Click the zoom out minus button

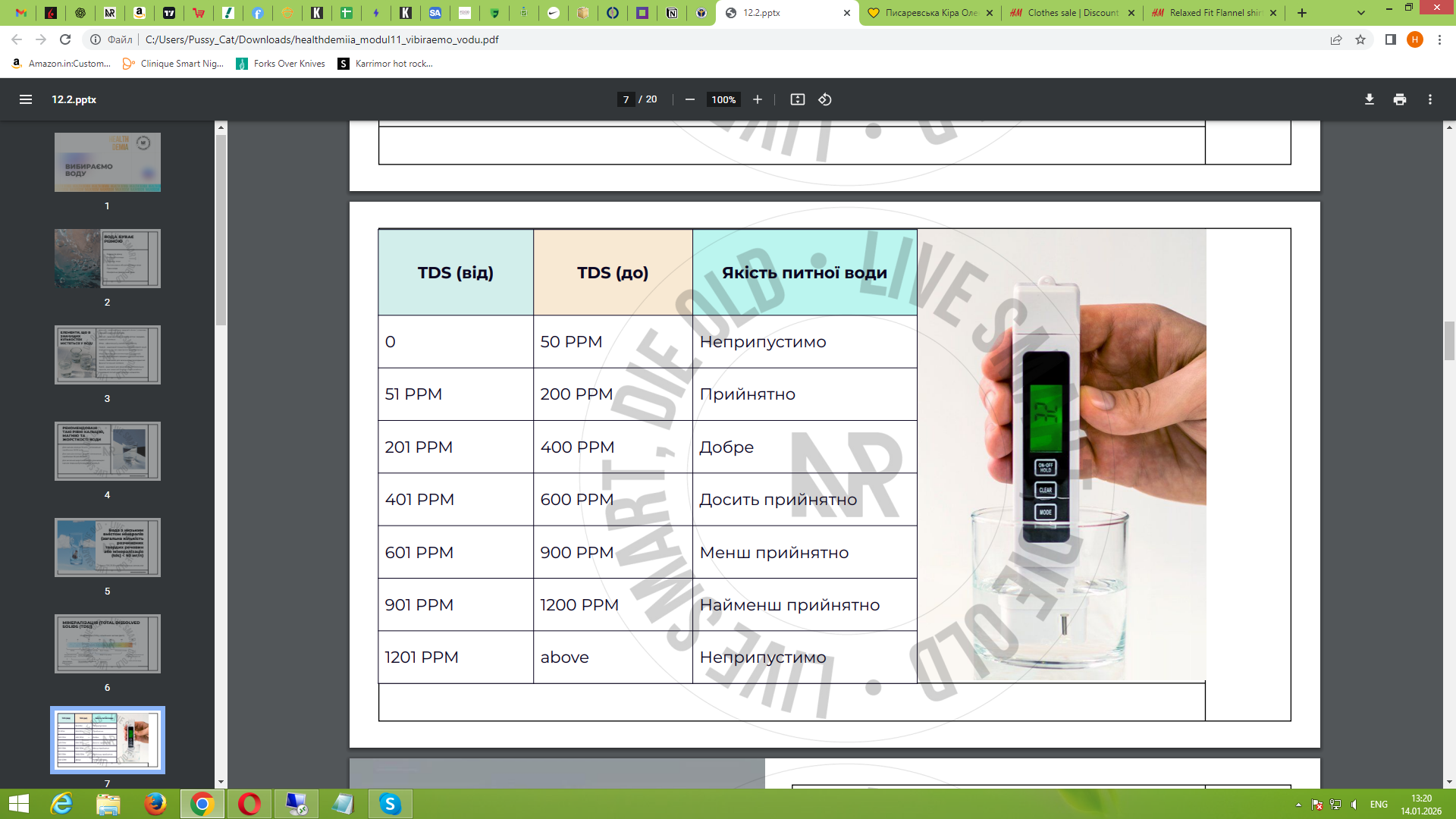(x=689, y=99)
